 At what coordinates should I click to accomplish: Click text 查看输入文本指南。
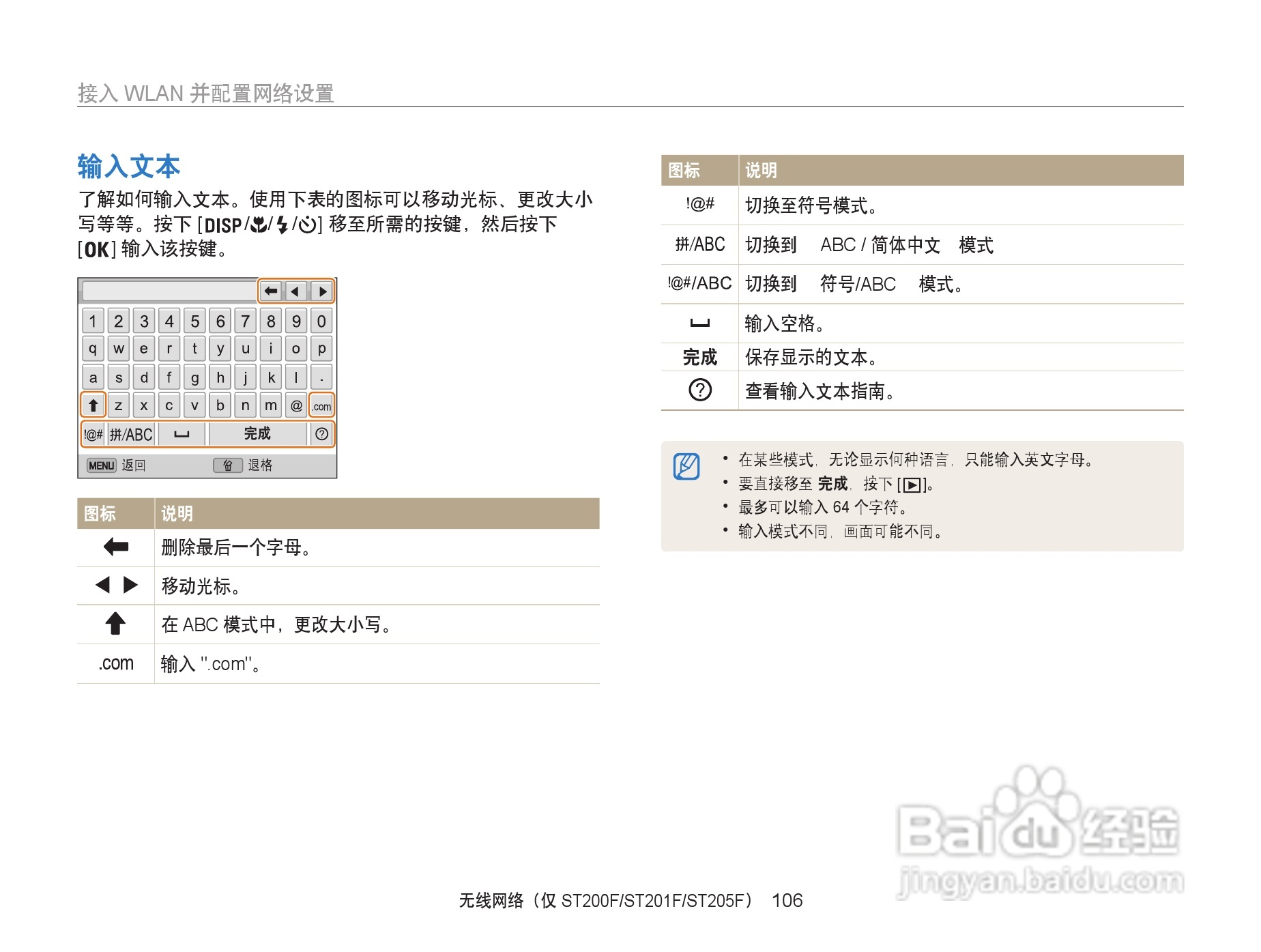(x=821, y=391)
